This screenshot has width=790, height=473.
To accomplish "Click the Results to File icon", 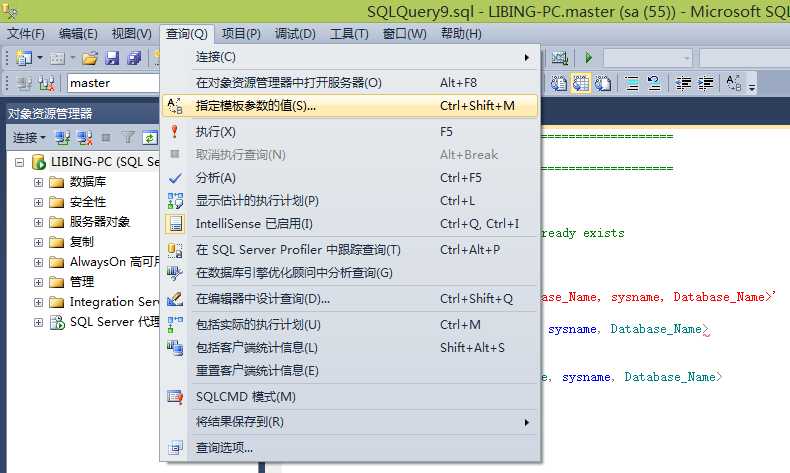I will pyautogui.click(x=603, y=83).
